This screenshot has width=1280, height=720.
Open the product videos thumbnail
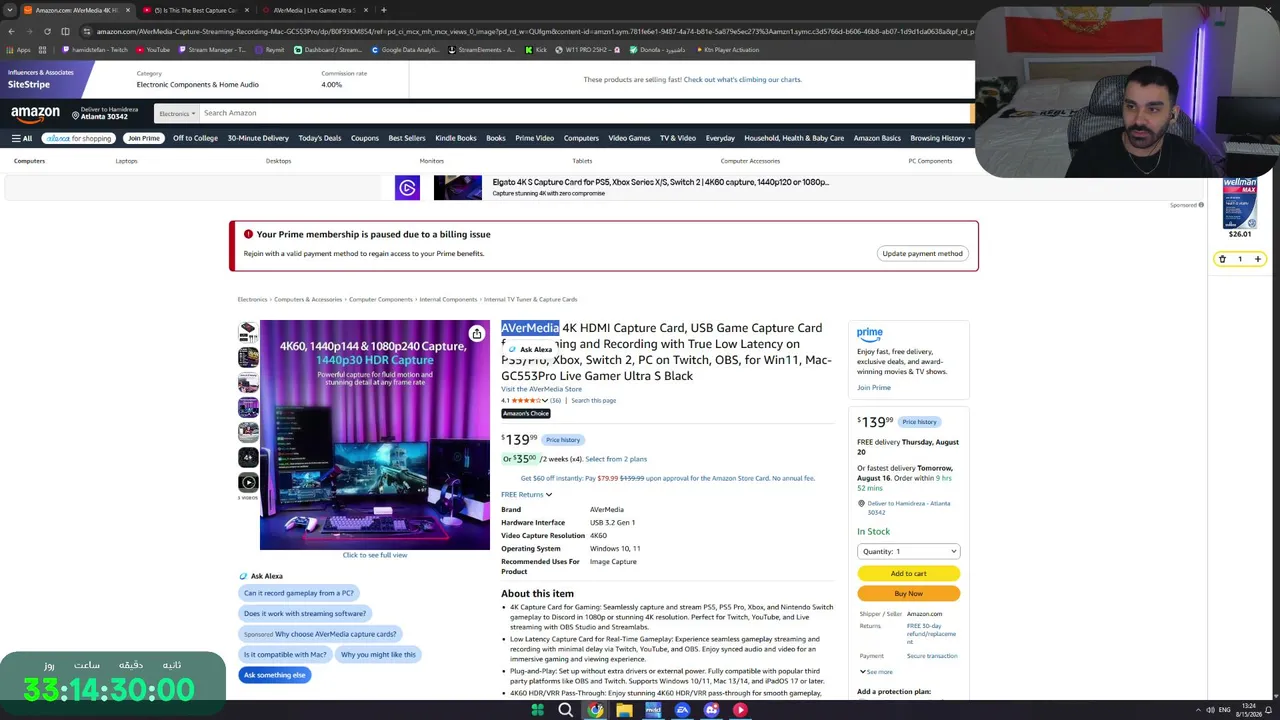tap(248, 482)
